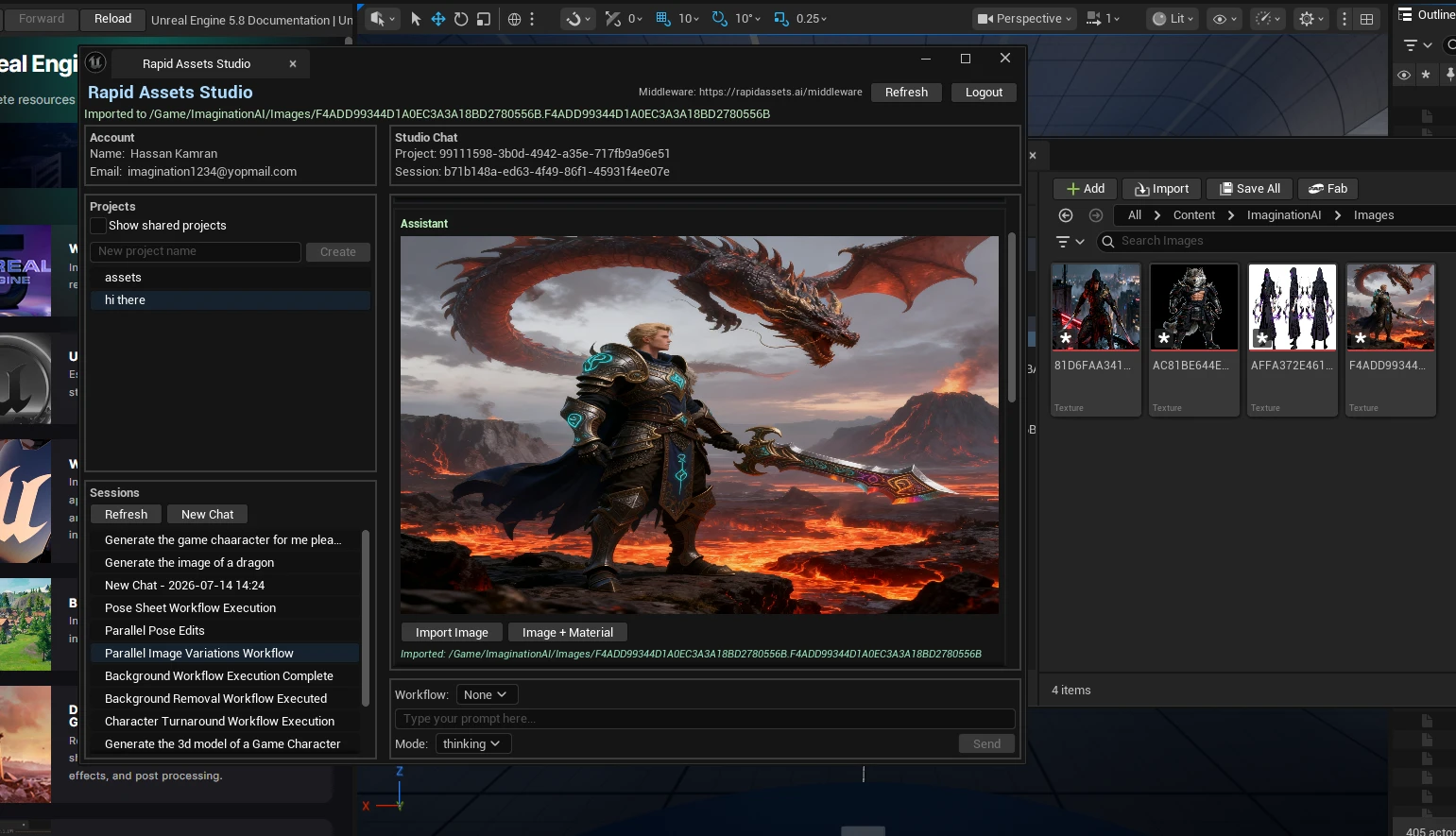Open scale snap 0.25 dropdown
The height and width of the screenshot is (836, 1456).
[811, 19]
